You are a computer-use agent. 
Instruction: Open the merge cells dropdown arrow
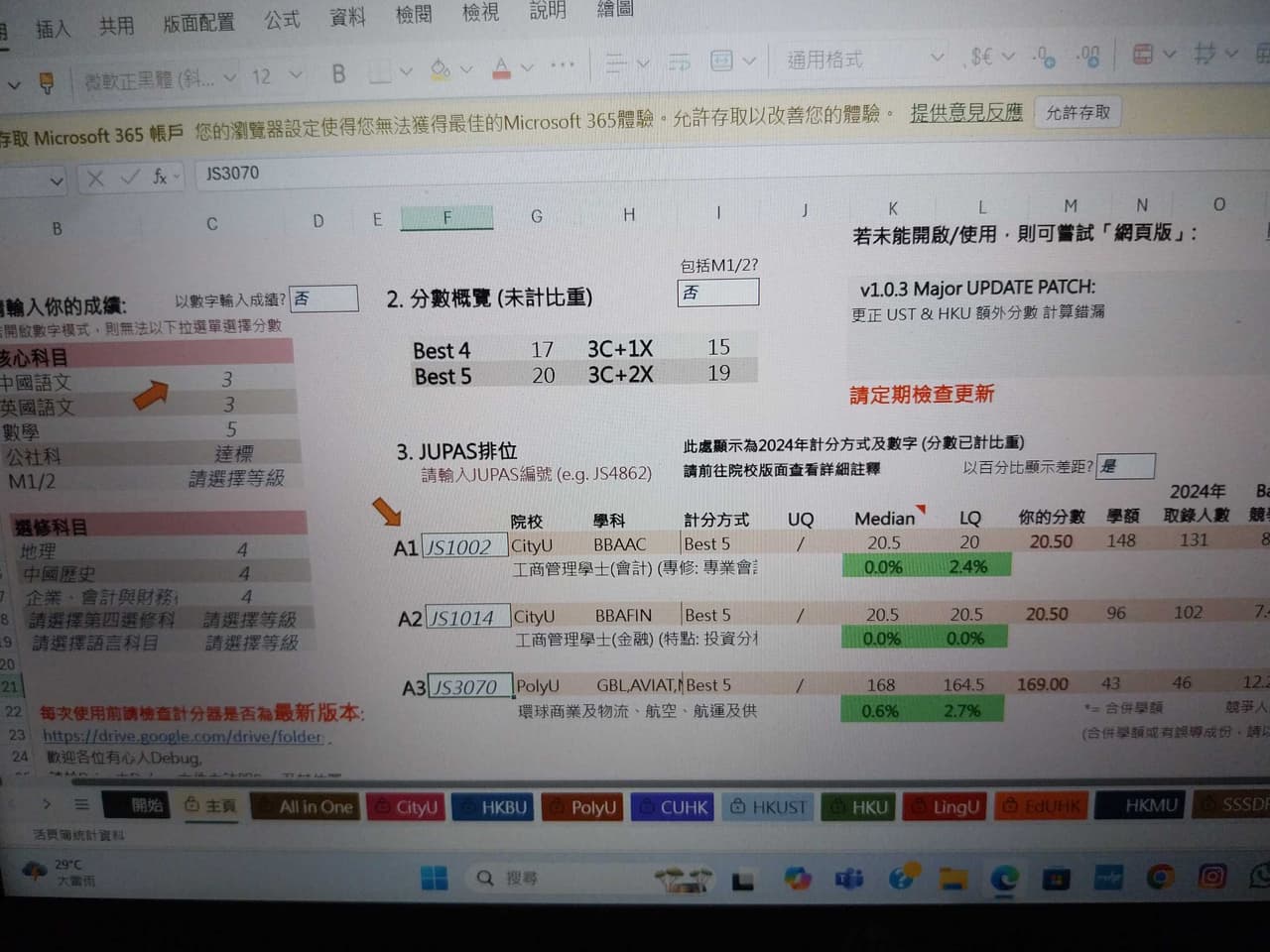point(749,60)
